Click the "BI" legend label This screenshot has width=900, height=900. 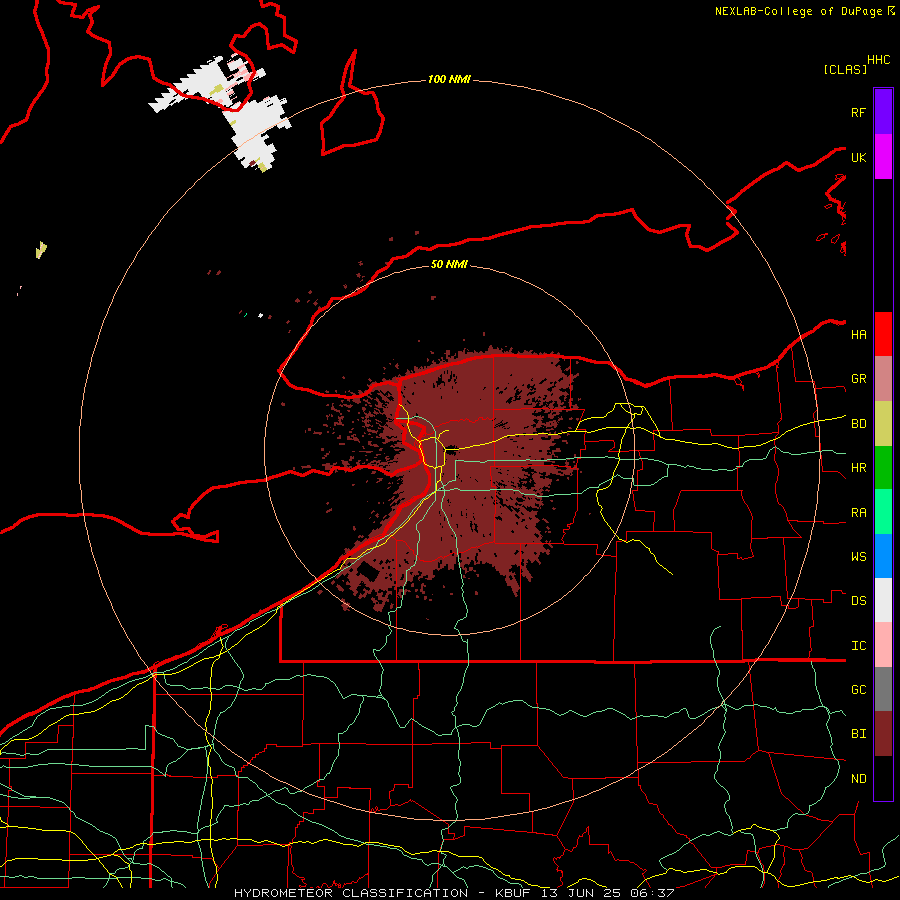pyautogui.click(x=858, y=734)
